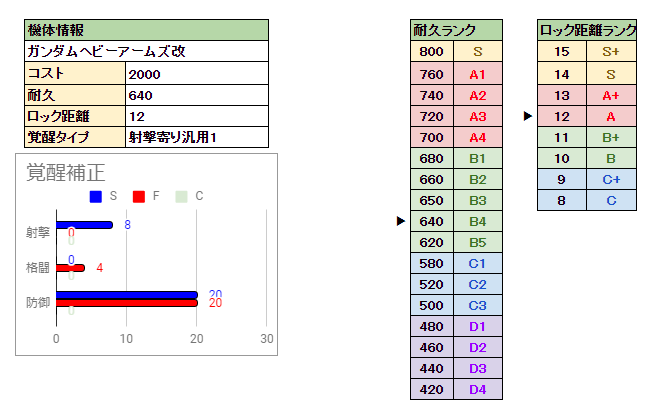Click the 740 durability cell
Viewport: 660px width, 401px height.
(432, 96)
